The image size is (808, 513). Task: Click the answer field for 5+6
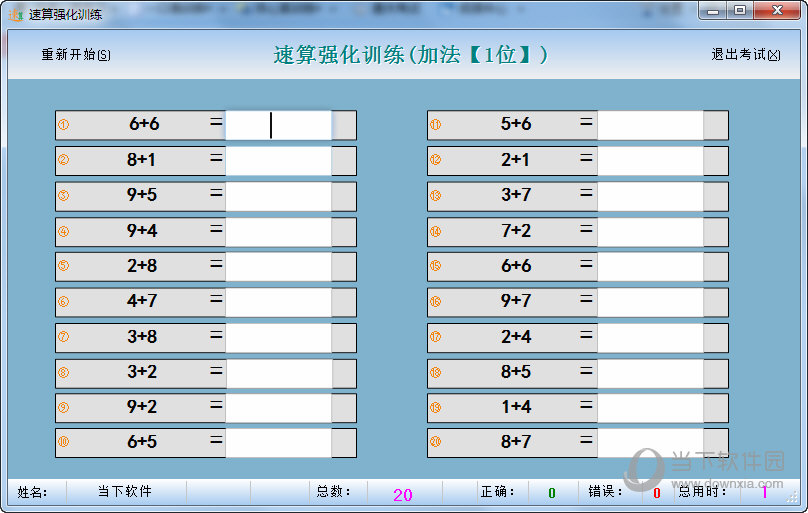point(651,125)
